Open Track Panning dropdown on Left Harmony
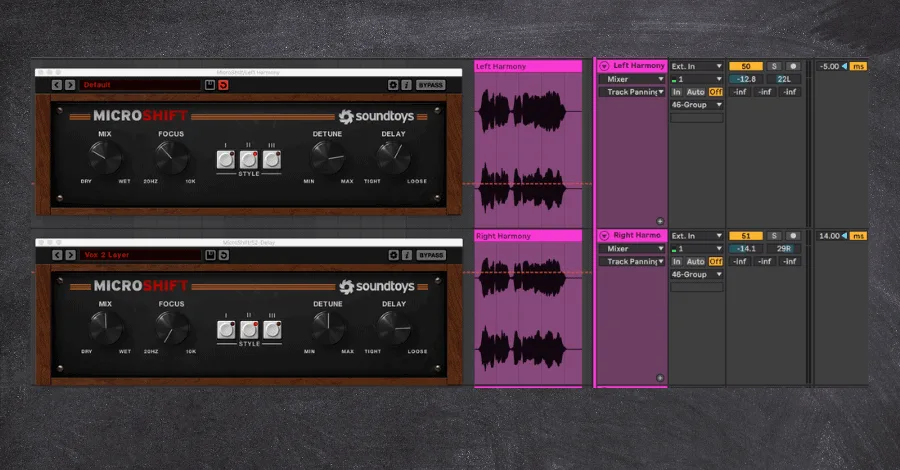 632,92
